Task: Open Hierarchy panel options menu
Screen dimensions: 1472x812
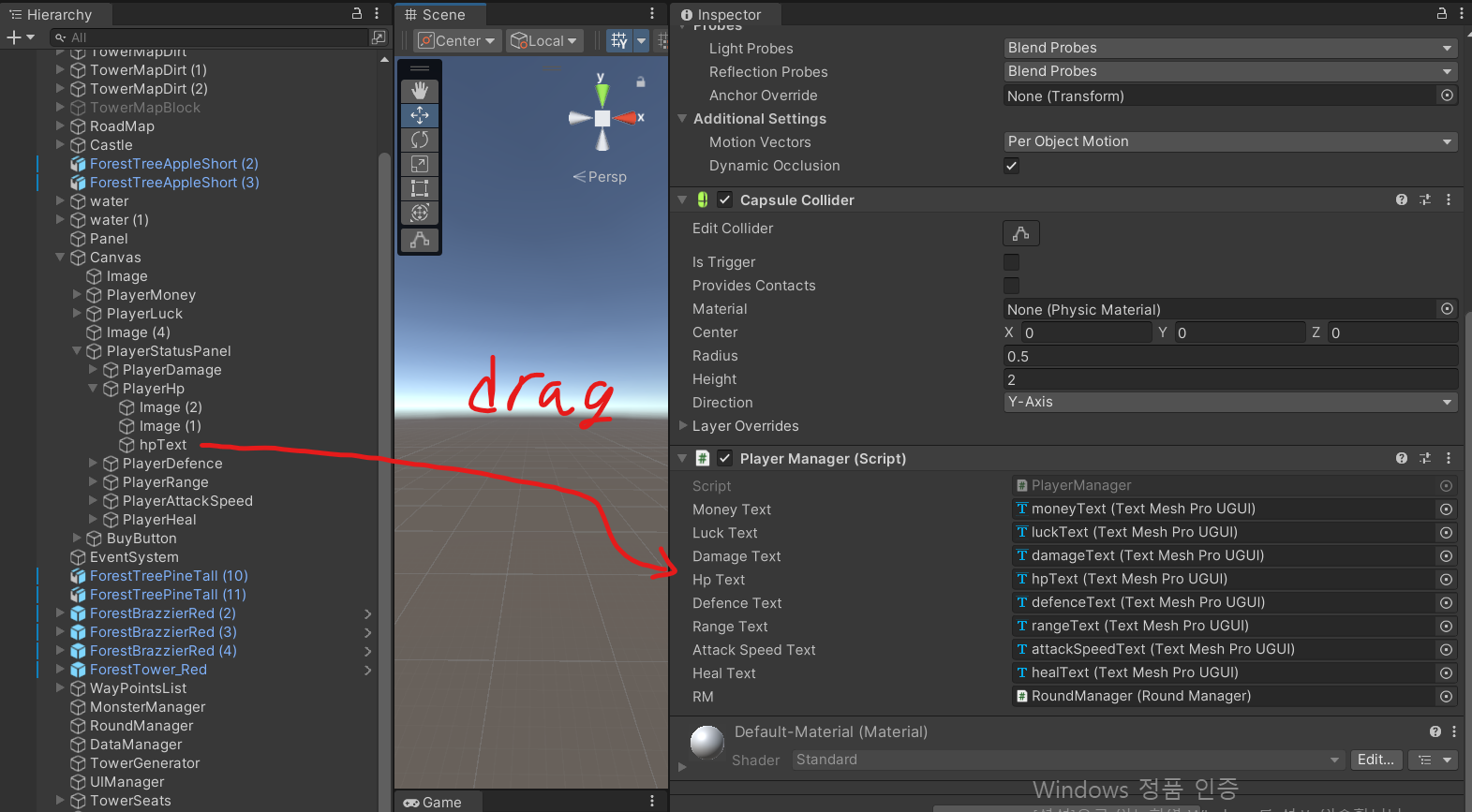Action: [x=377, y=13]
